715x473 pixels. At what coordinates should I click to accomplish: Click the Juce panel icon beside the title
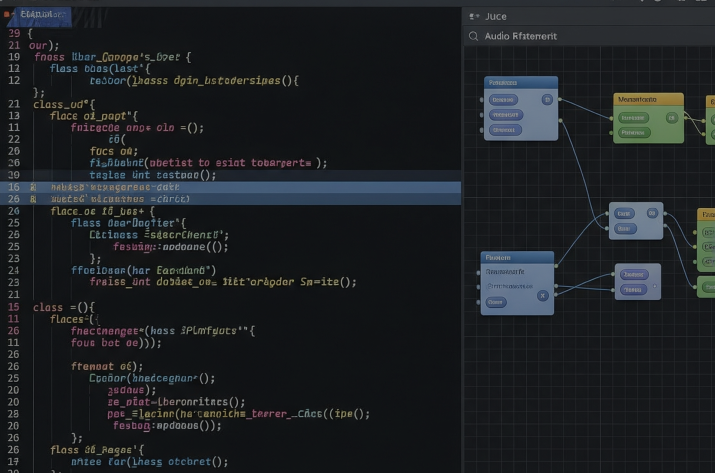pyautogui.click(x=474, y=16)
